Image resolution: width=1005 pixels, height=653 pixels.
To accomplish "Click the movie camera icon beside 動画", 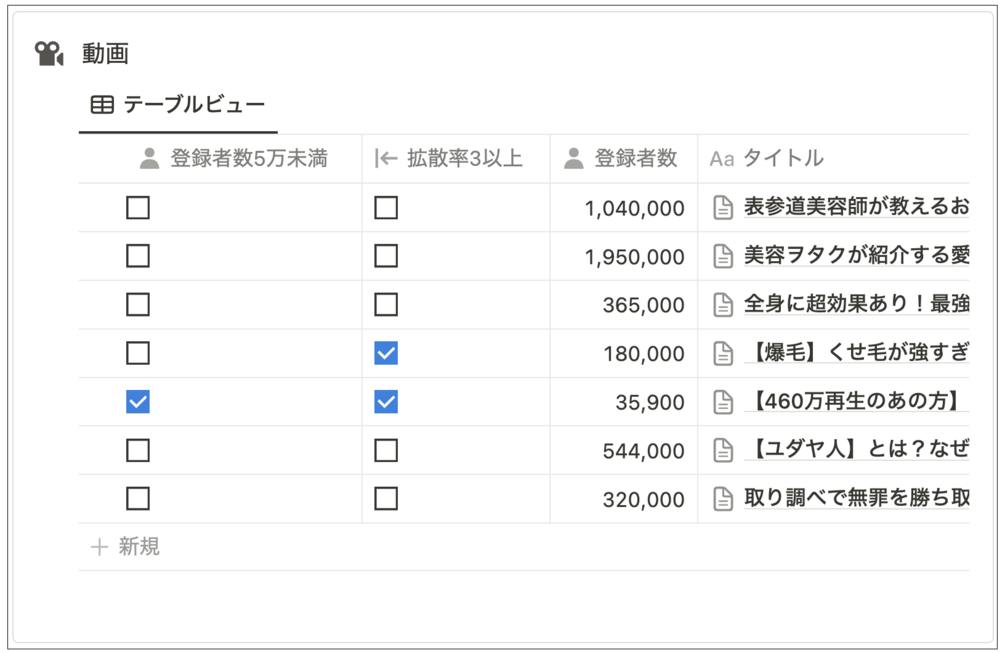I will pos(49,53).
